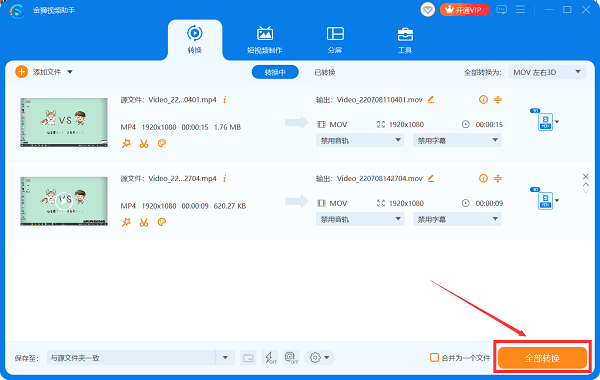Select the 转换中 converting list tab
This screenshot has height=380, width=600.
click(x=275, y=72)
